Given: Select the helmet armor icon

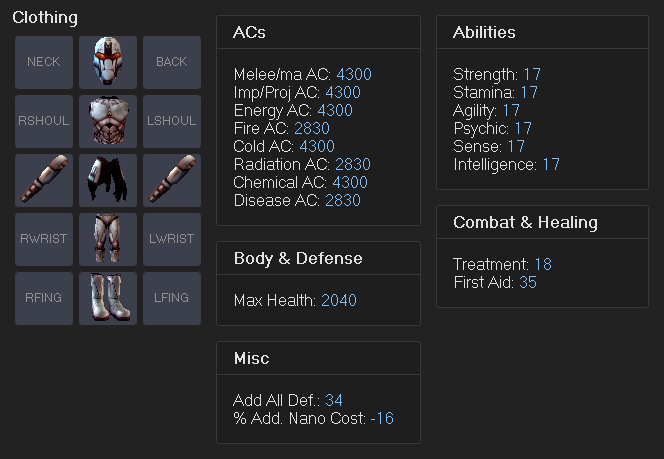Looking at the screenshot, I should [x=108, y=62].
